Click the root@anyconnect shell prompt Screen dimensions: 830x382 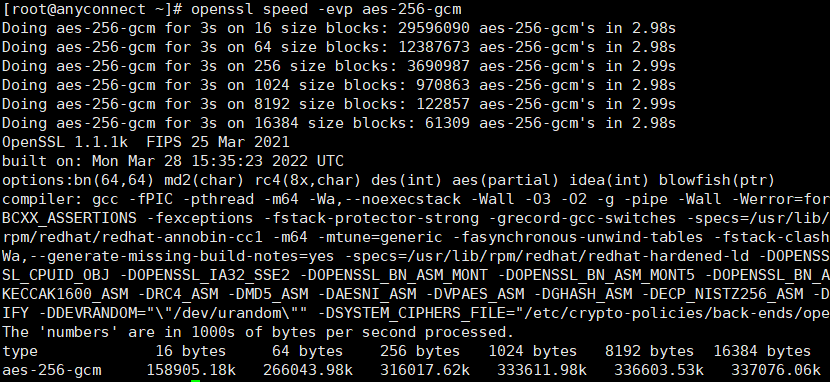(92, 10)
